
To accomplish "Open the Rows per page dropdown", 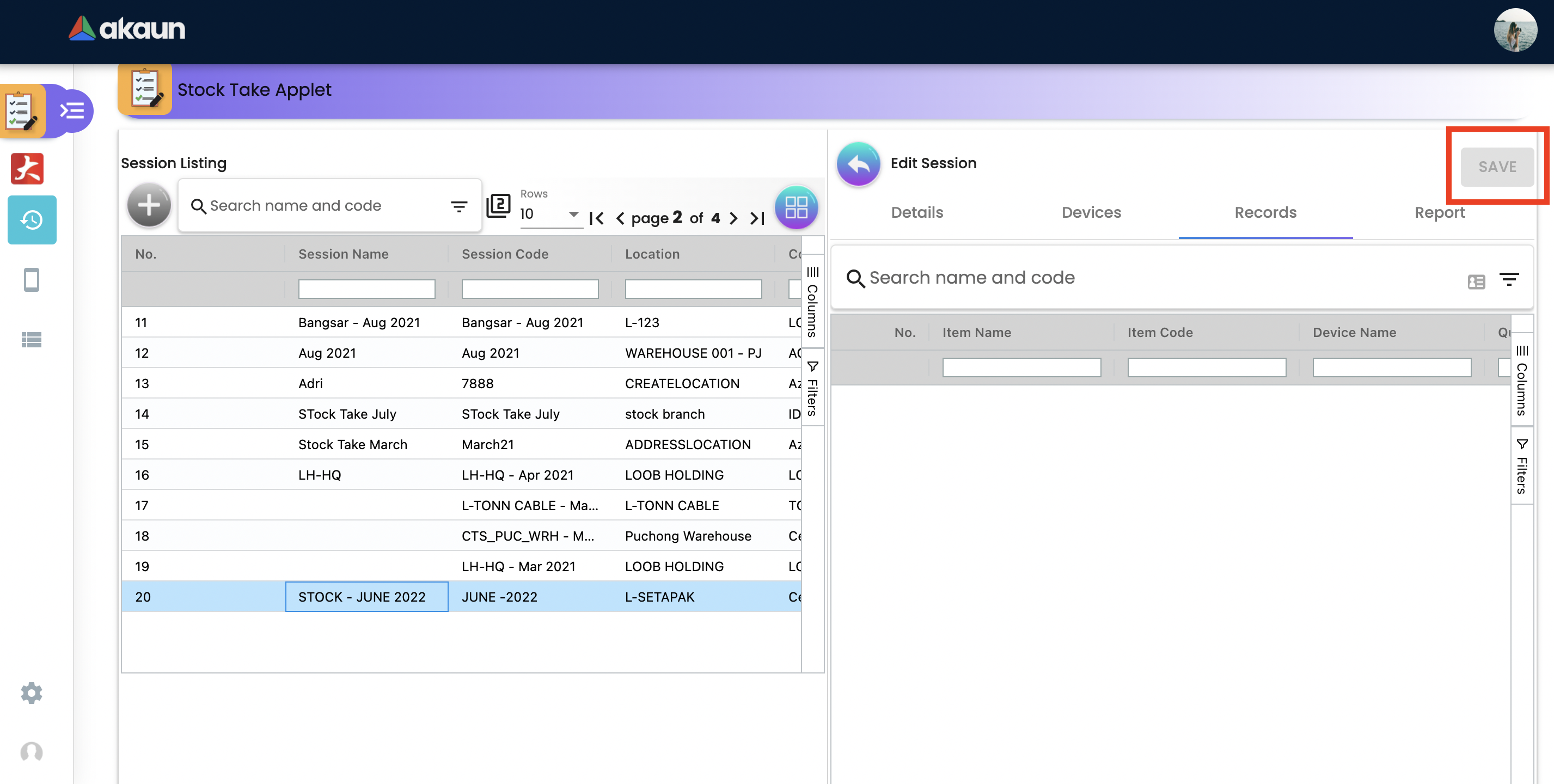I will coord(550,214).
